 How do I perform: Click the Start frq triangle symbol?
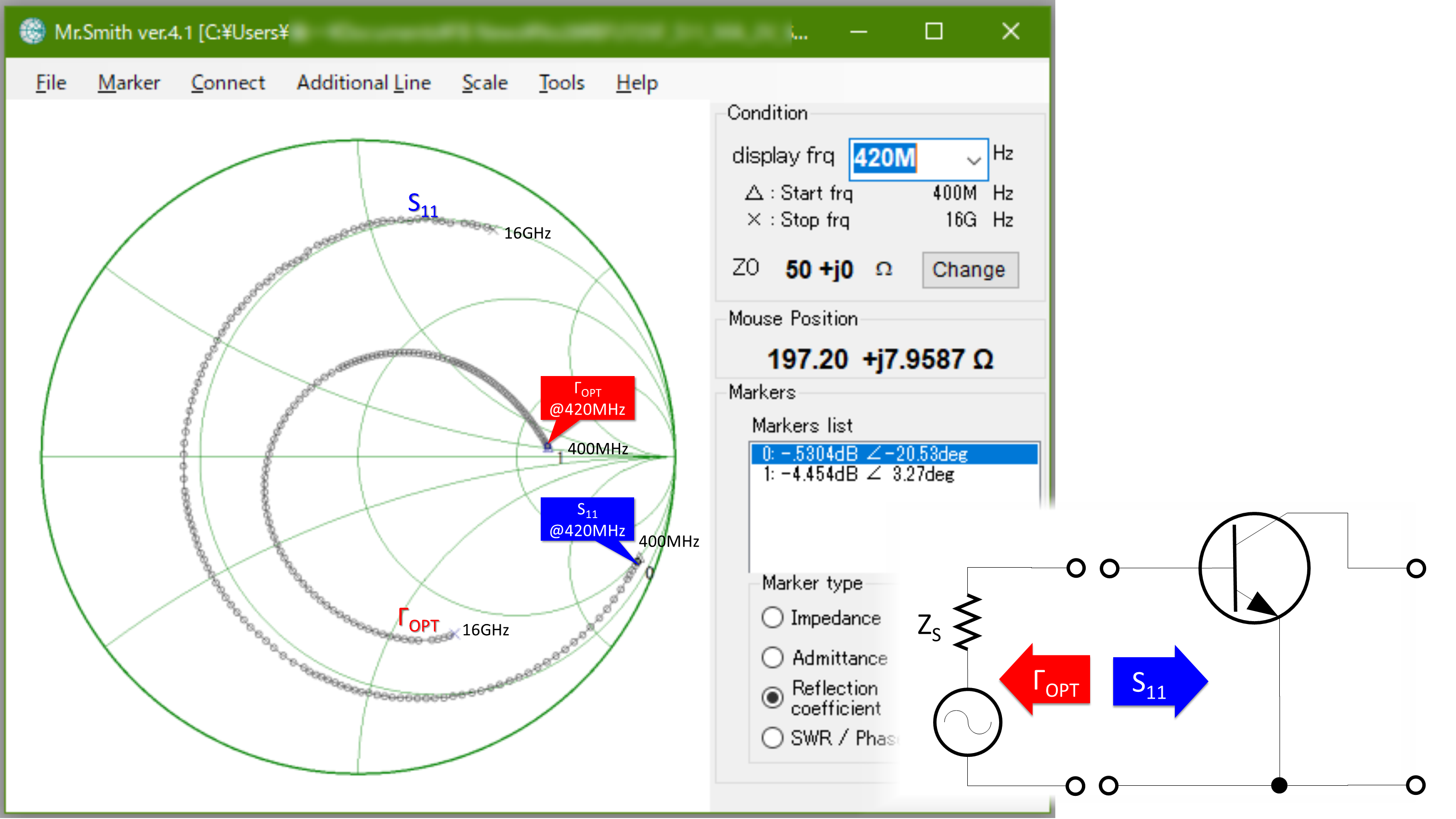[754, 193]
